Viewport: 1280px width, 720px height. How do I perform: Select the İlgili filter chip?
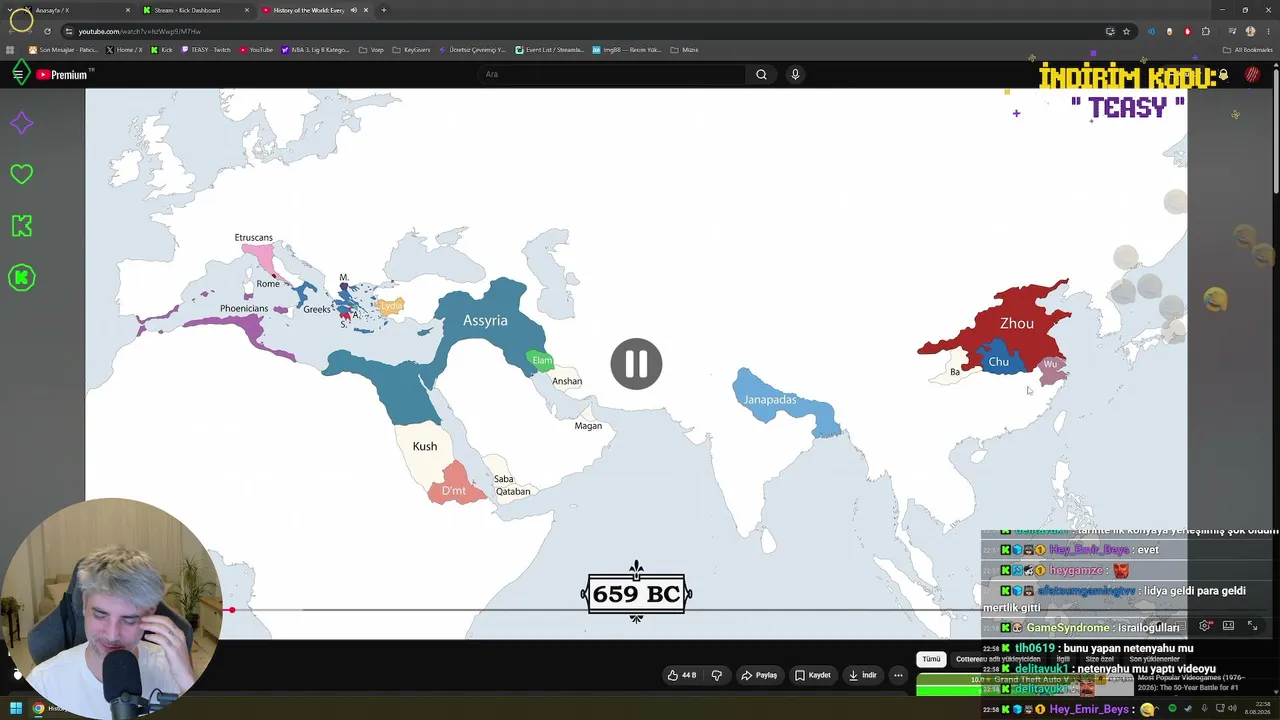[1063, 659]
